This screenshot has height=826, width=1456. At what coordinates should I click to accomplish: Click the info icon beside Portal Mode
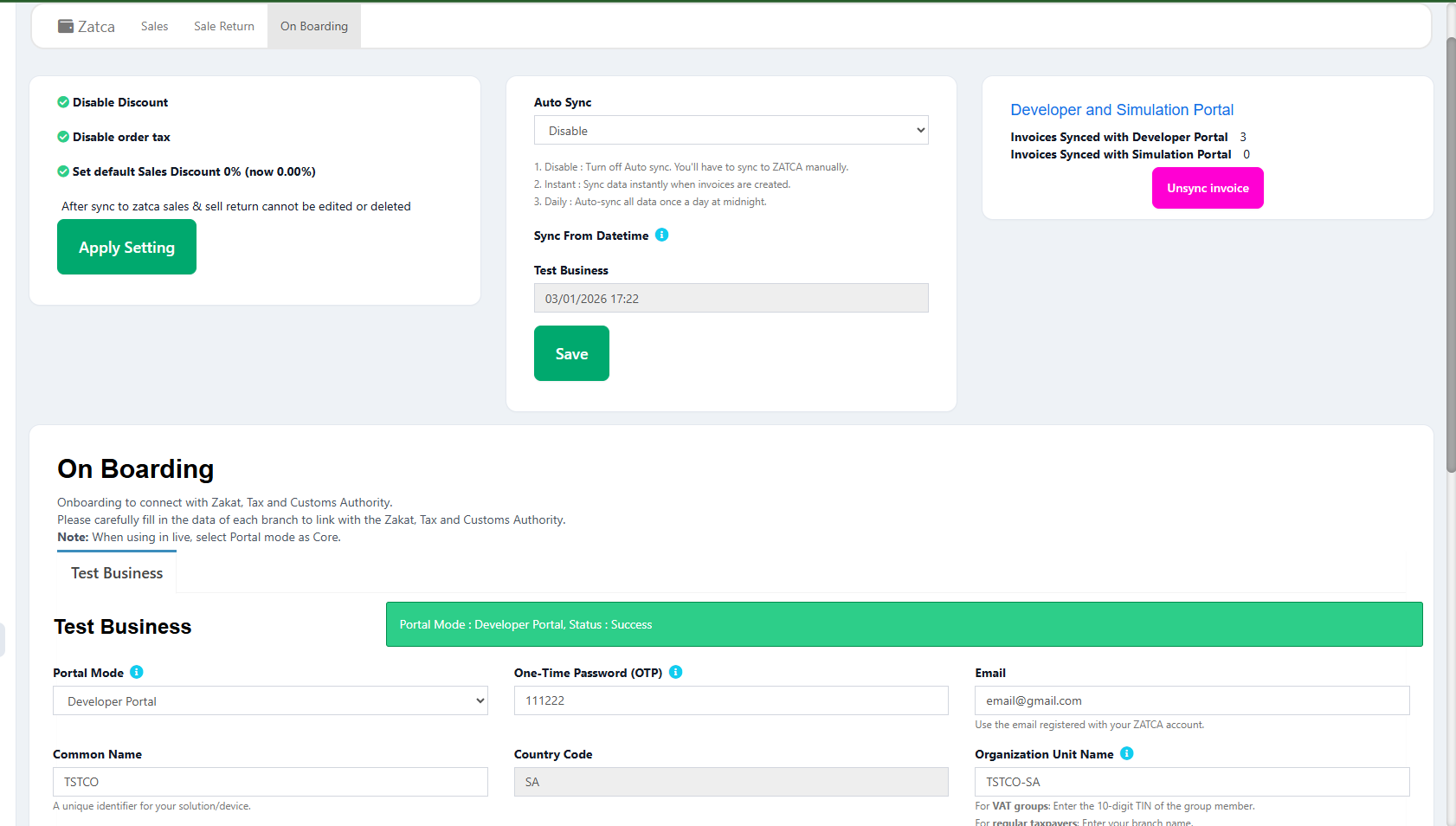(x=138, y=672)
